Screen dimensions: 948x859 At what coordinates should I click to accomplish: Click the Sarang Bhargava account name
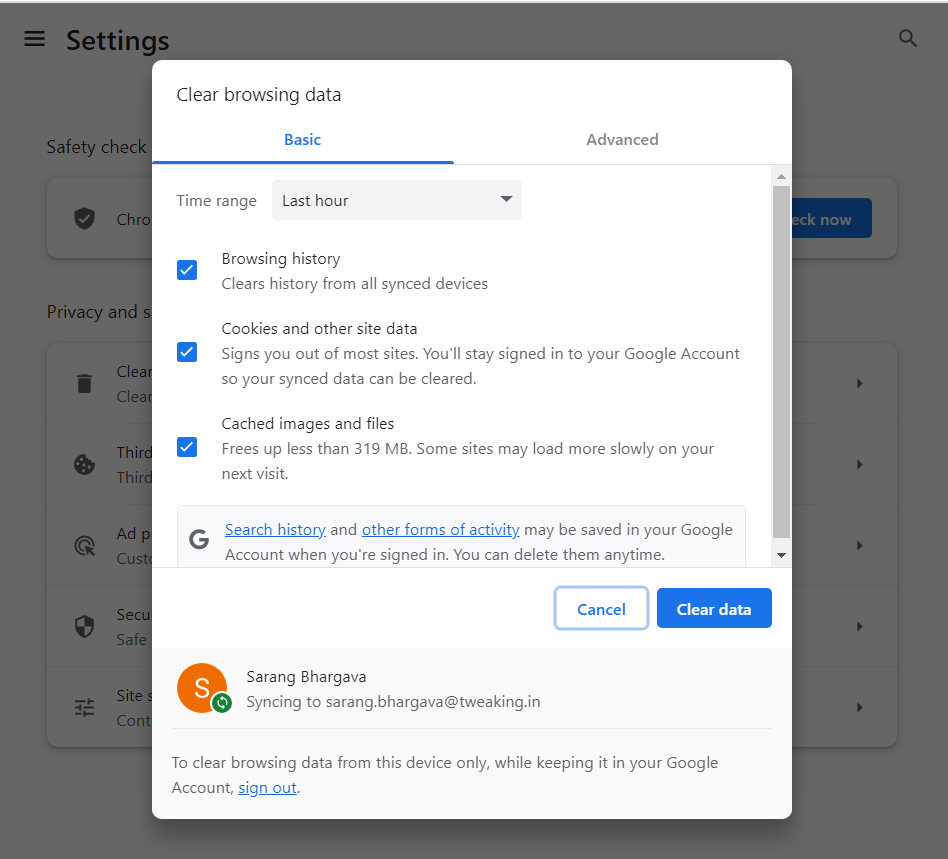pos(306,677)
